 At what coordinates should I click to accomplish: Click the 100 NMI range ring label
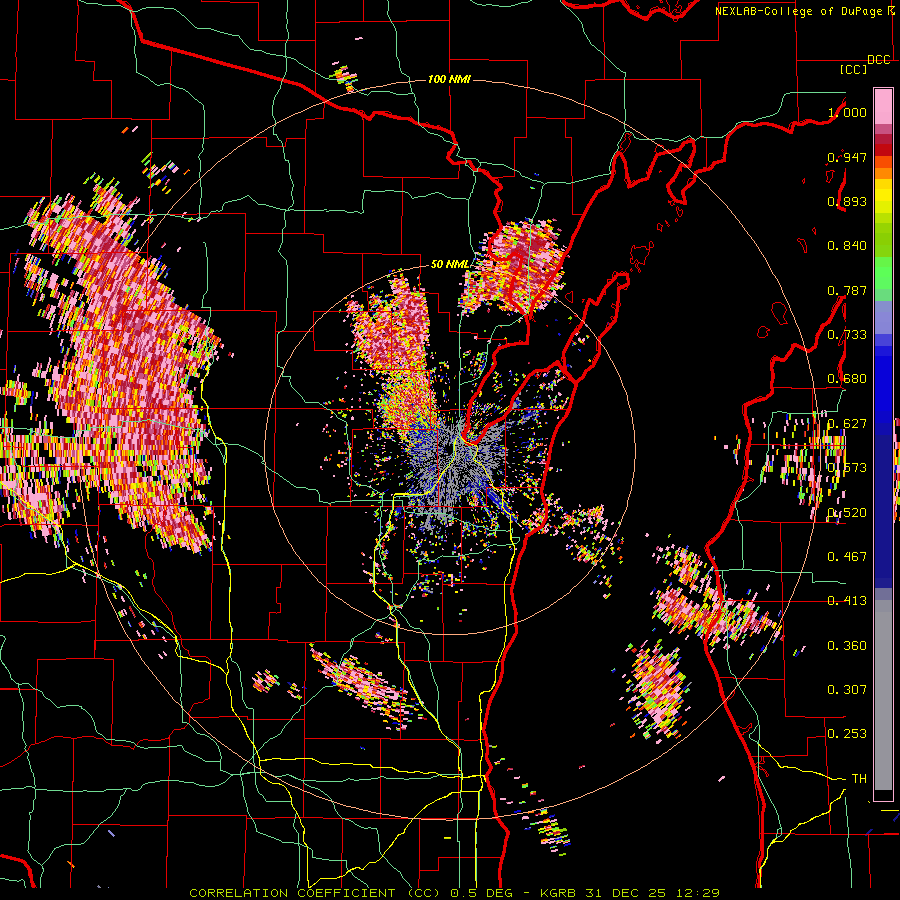[x=449, y=79]
